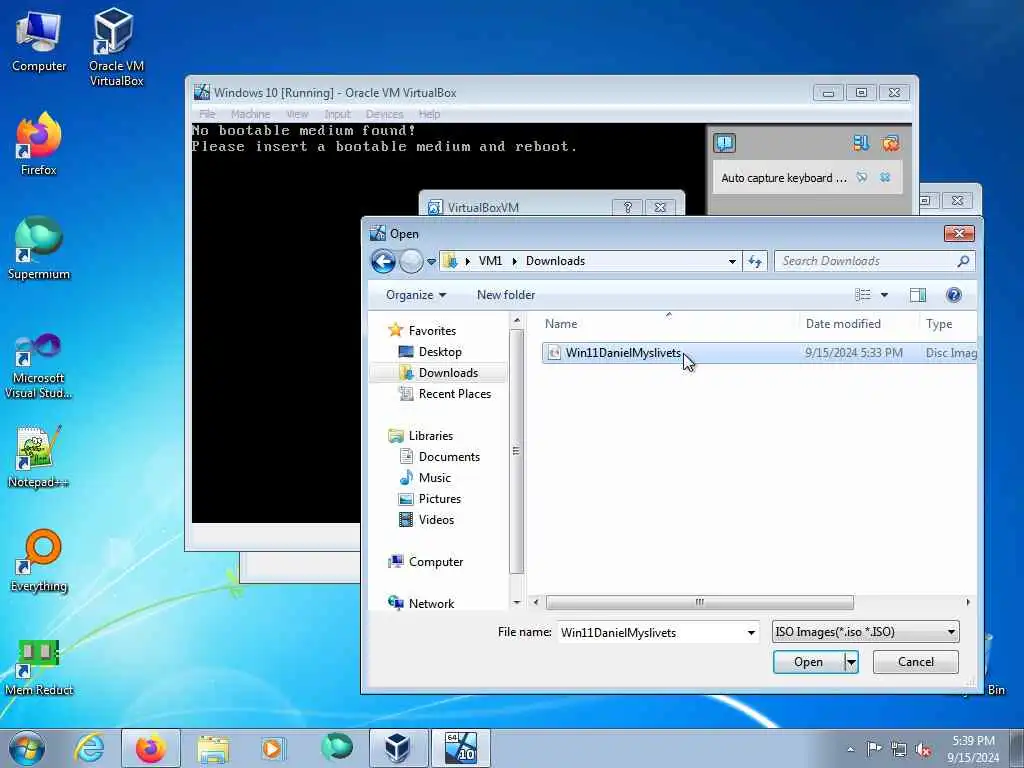Show hidden tray icons arrow
Image resolution: width=1024 pixels, height=768 pixels.
coord(850,750)
